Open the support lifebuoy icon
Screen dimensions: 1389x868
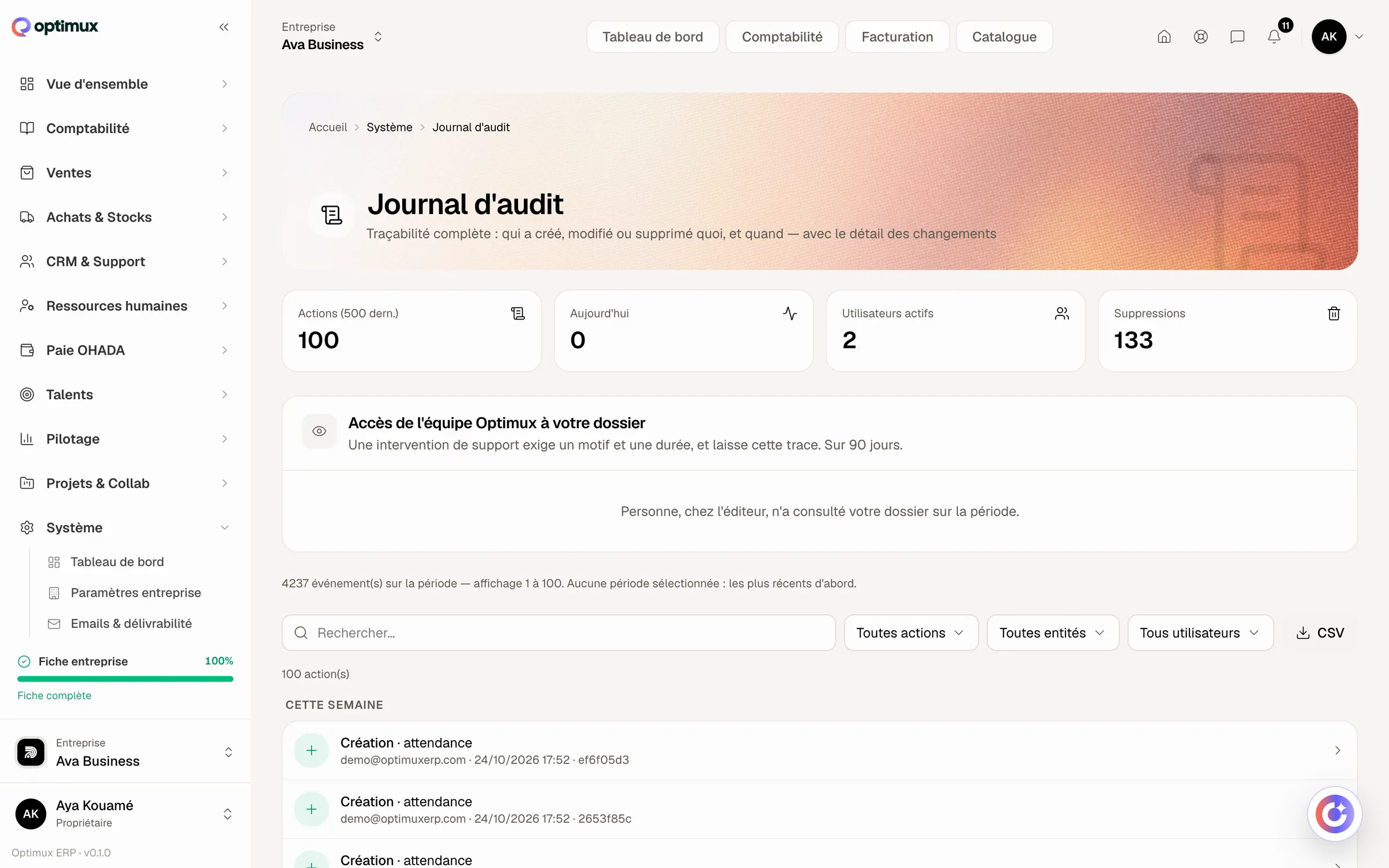point(1200,37)
